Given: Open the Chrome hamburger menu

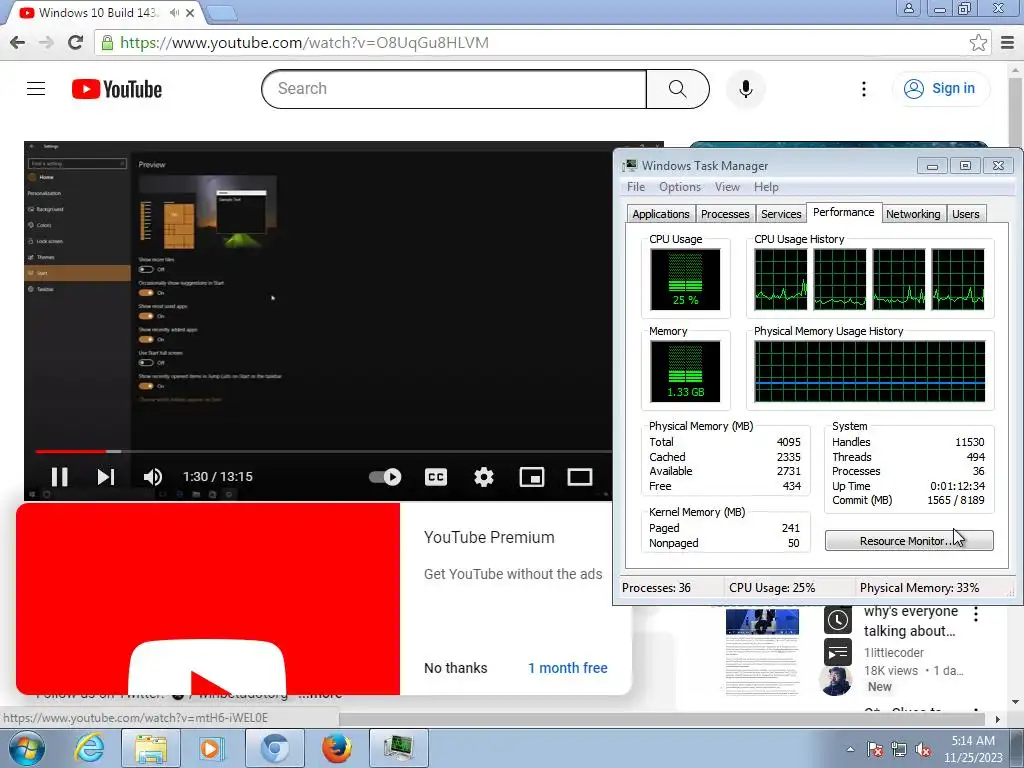Looking at the screenshot, I should 1008,42.
